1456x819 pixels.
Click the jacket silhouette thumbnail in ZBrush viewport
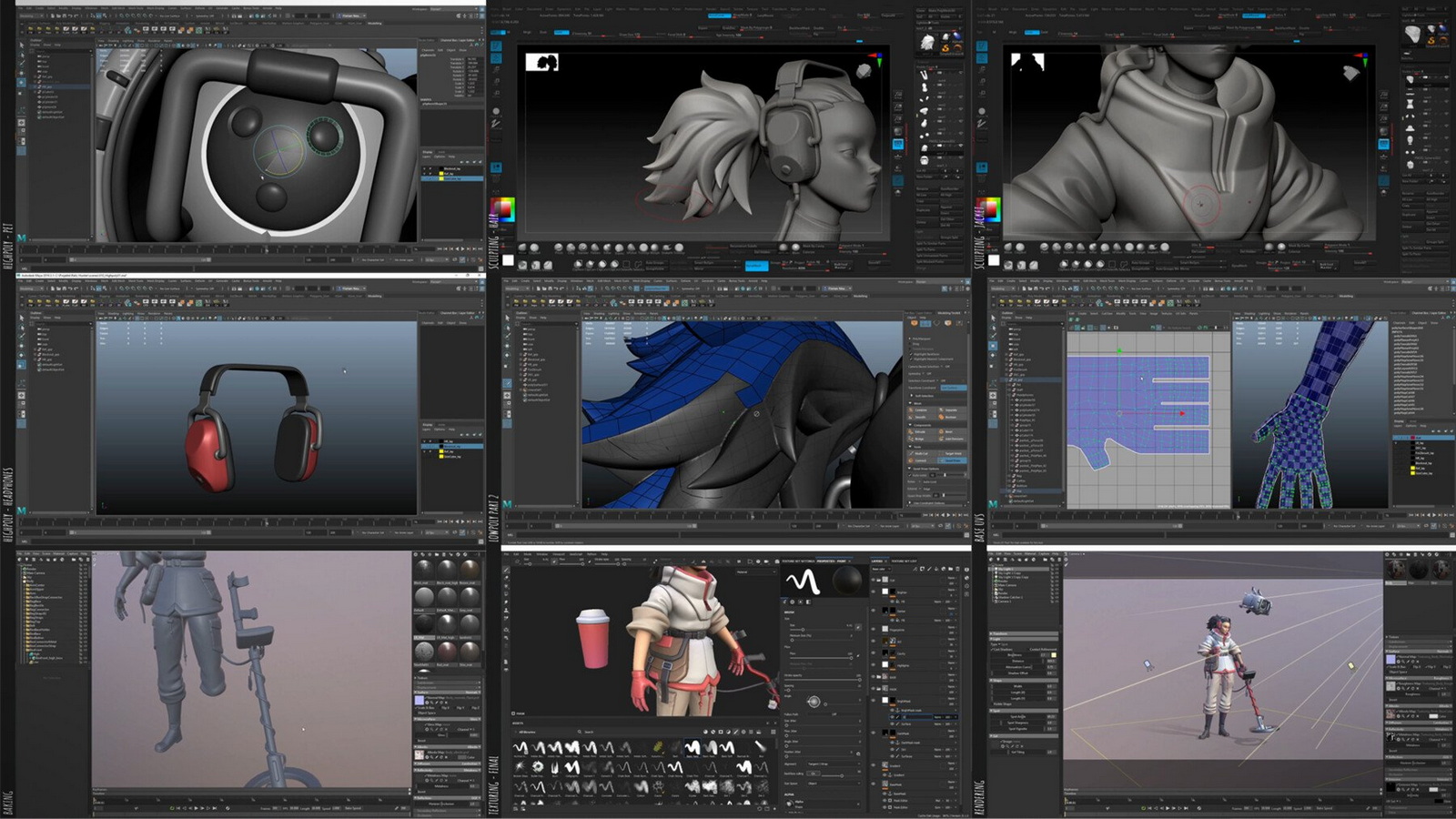1027,62
